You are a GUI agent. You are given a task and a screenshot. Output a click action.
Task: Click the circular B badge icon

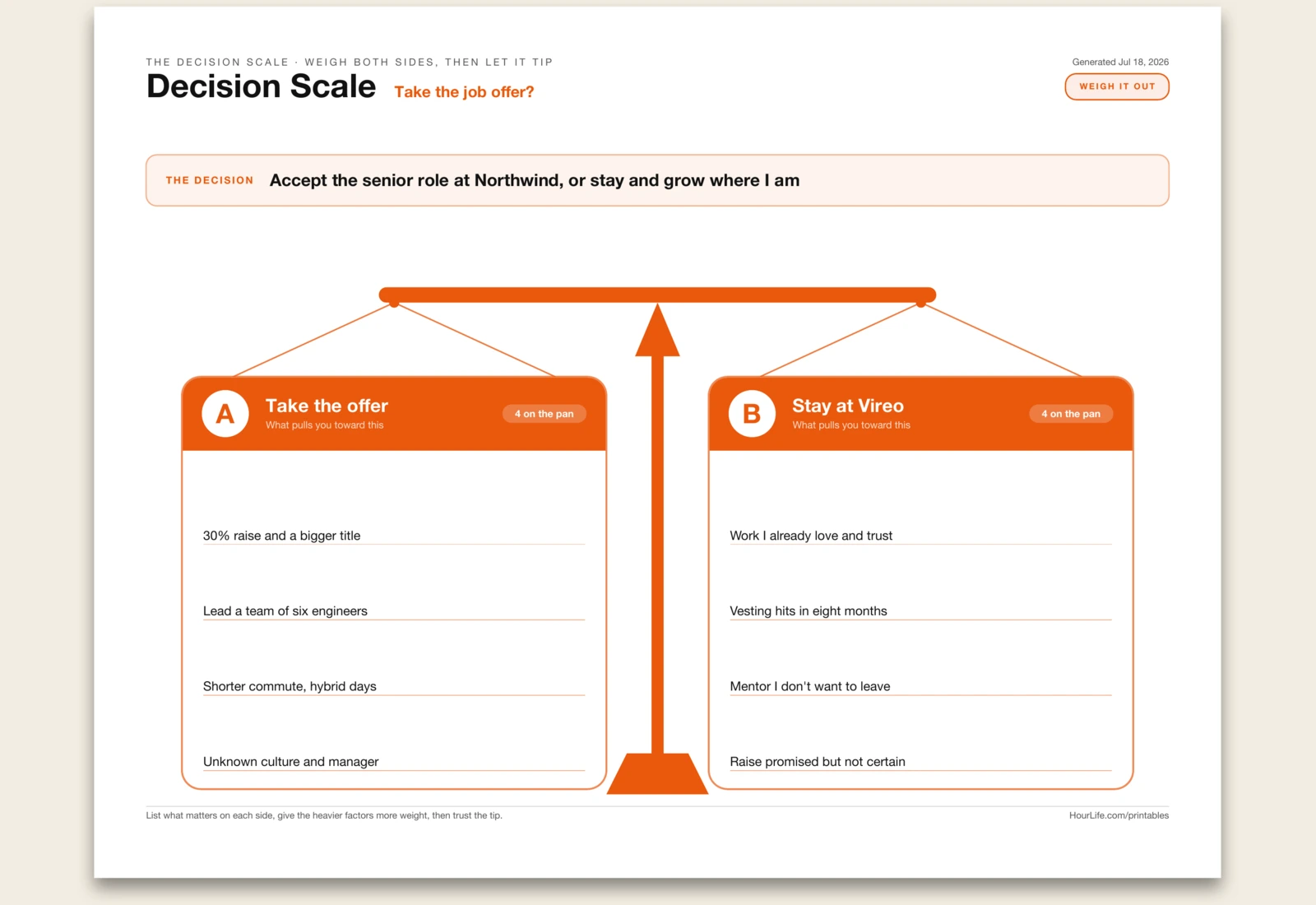[752, 414]
